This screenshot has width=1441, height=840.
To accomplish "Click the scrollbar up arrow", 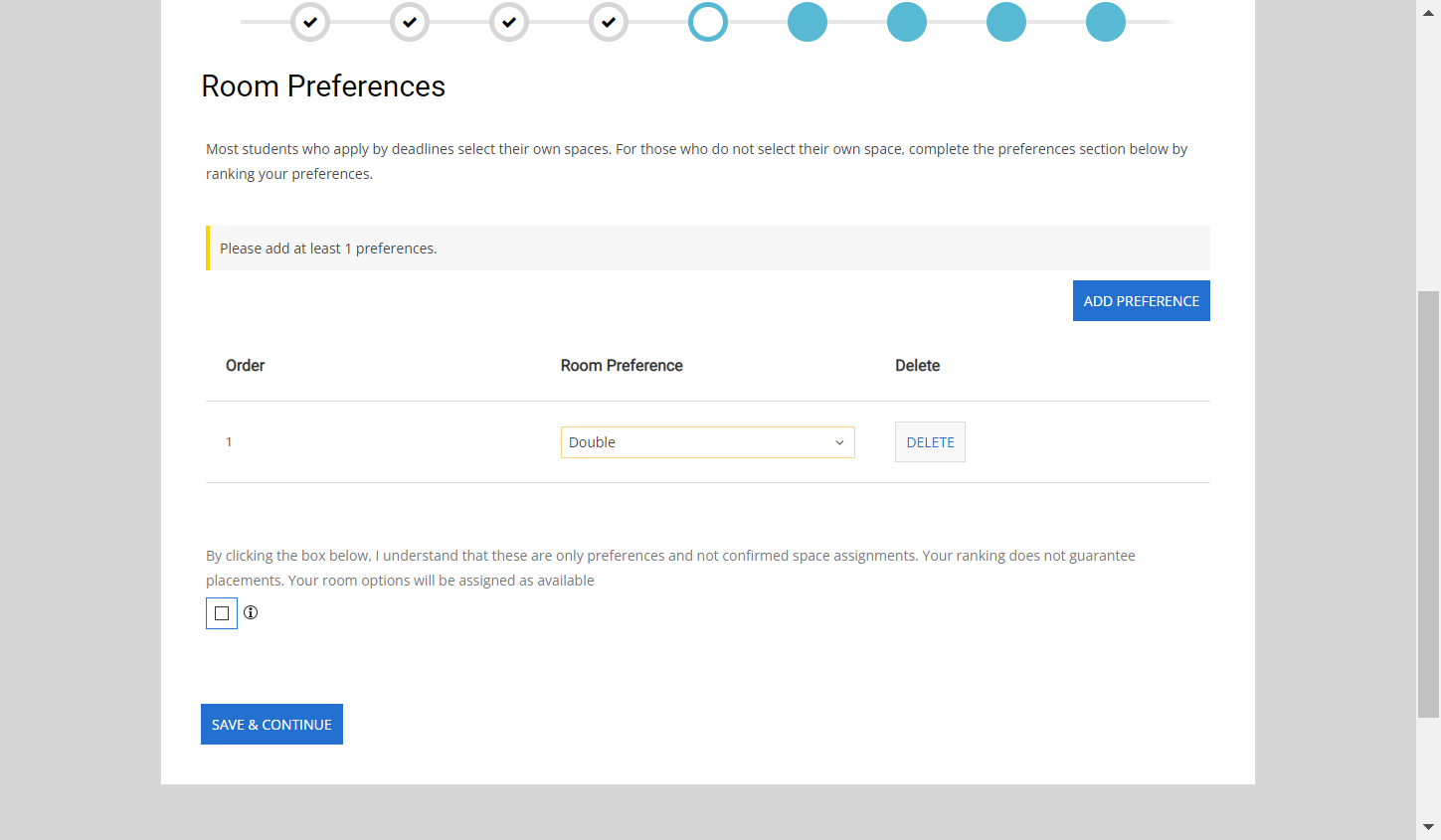I will click(1428, 12).
